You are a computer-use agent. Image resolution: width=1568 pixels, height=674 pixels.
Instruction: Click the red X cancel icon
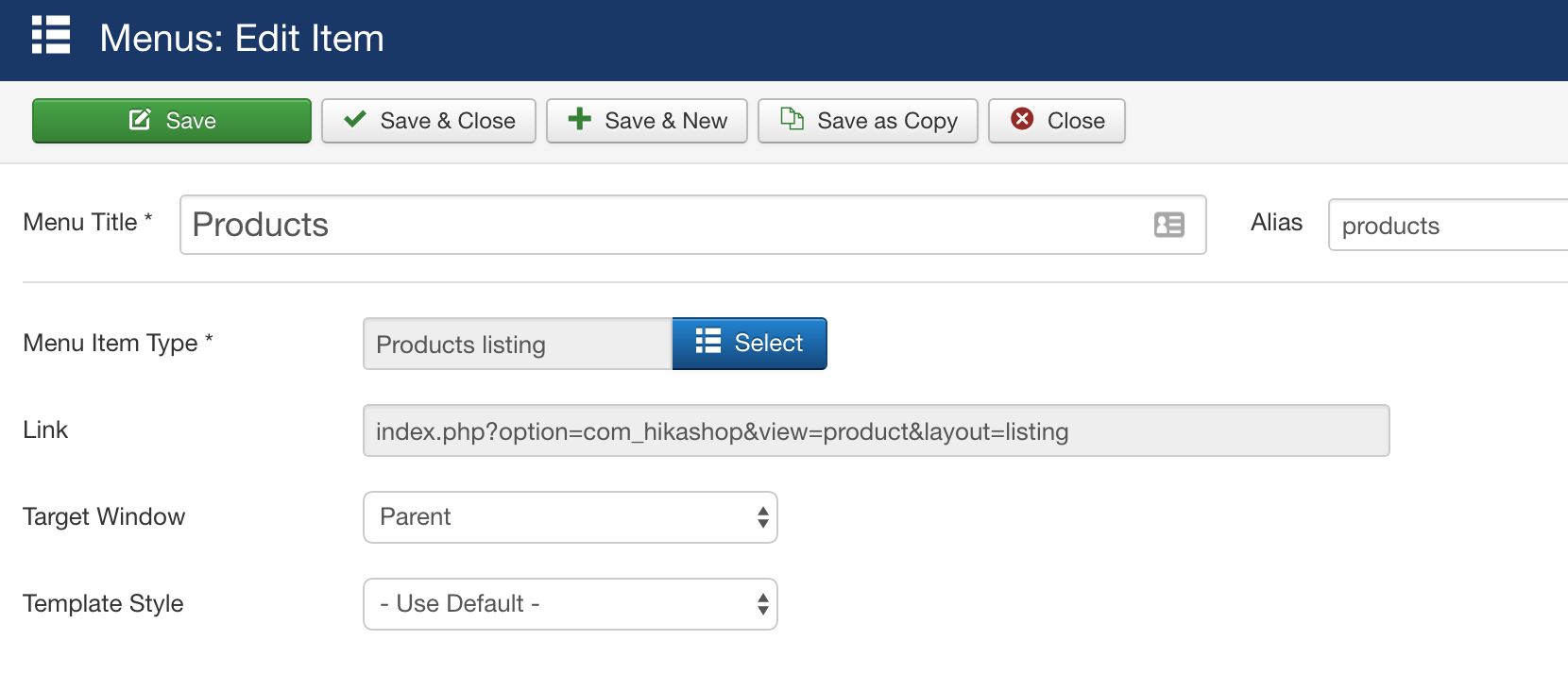pos(1022,119)
